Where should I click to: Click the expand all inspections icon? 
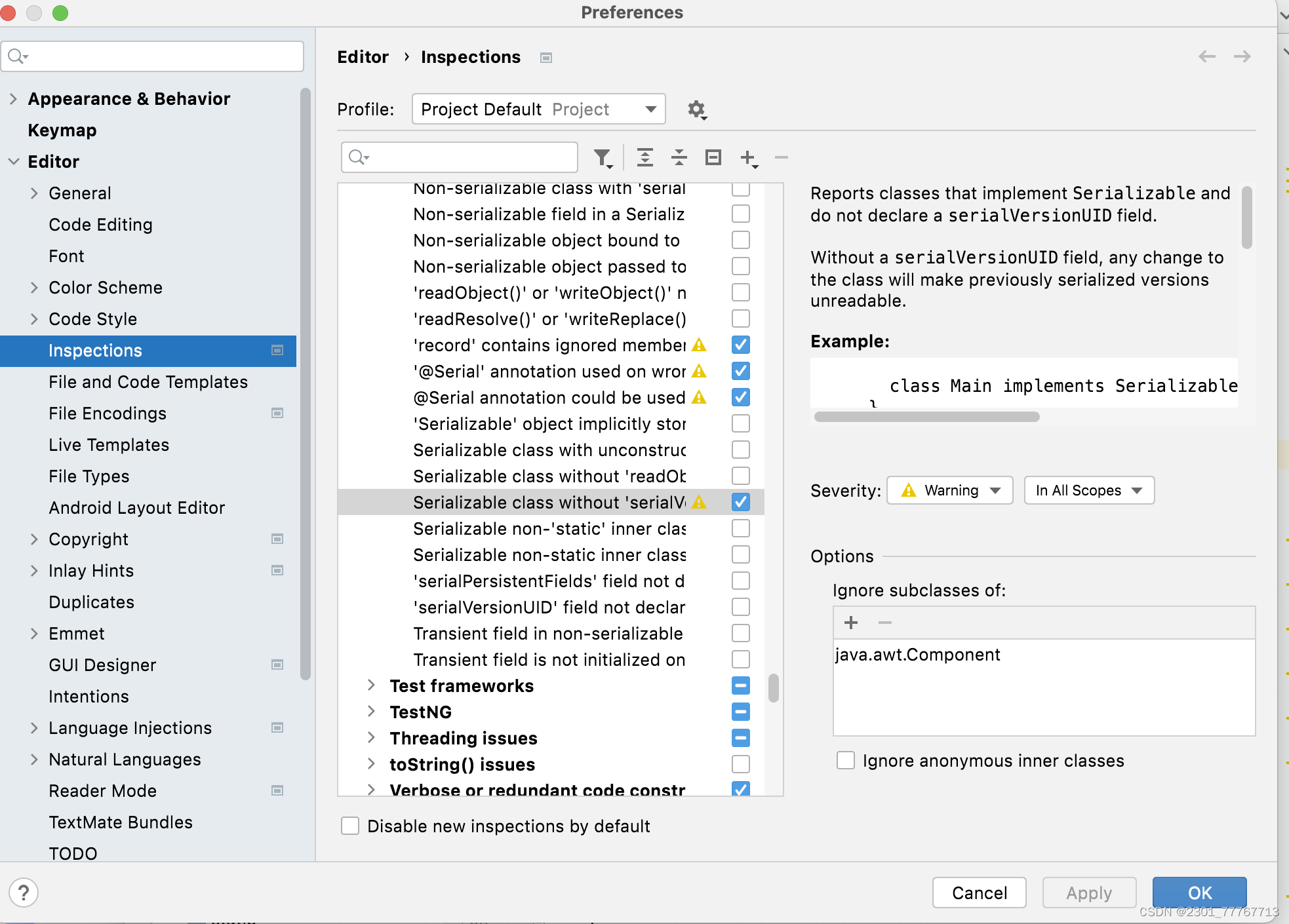pos(643,157)
